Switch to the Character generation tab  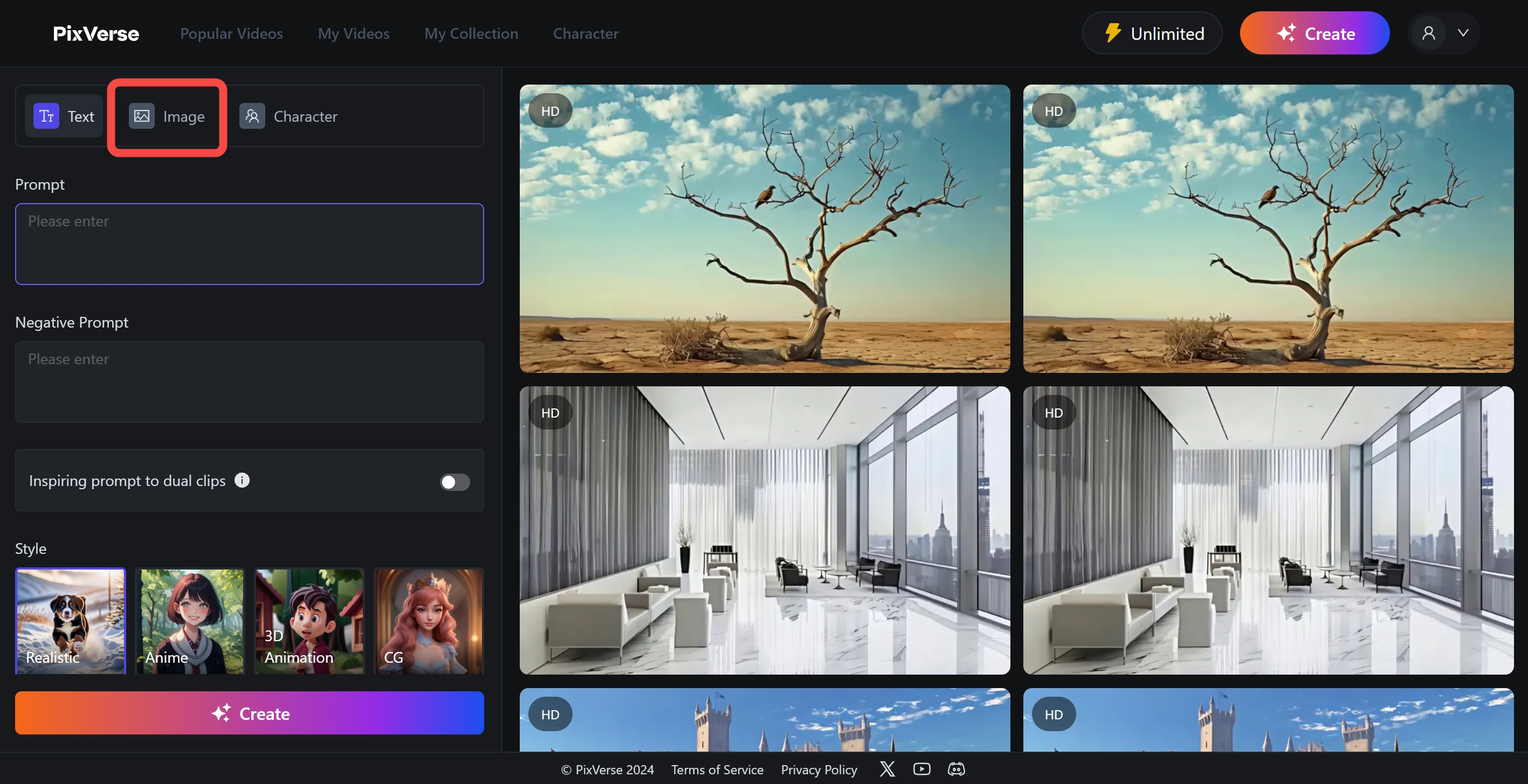click(288, 117)
